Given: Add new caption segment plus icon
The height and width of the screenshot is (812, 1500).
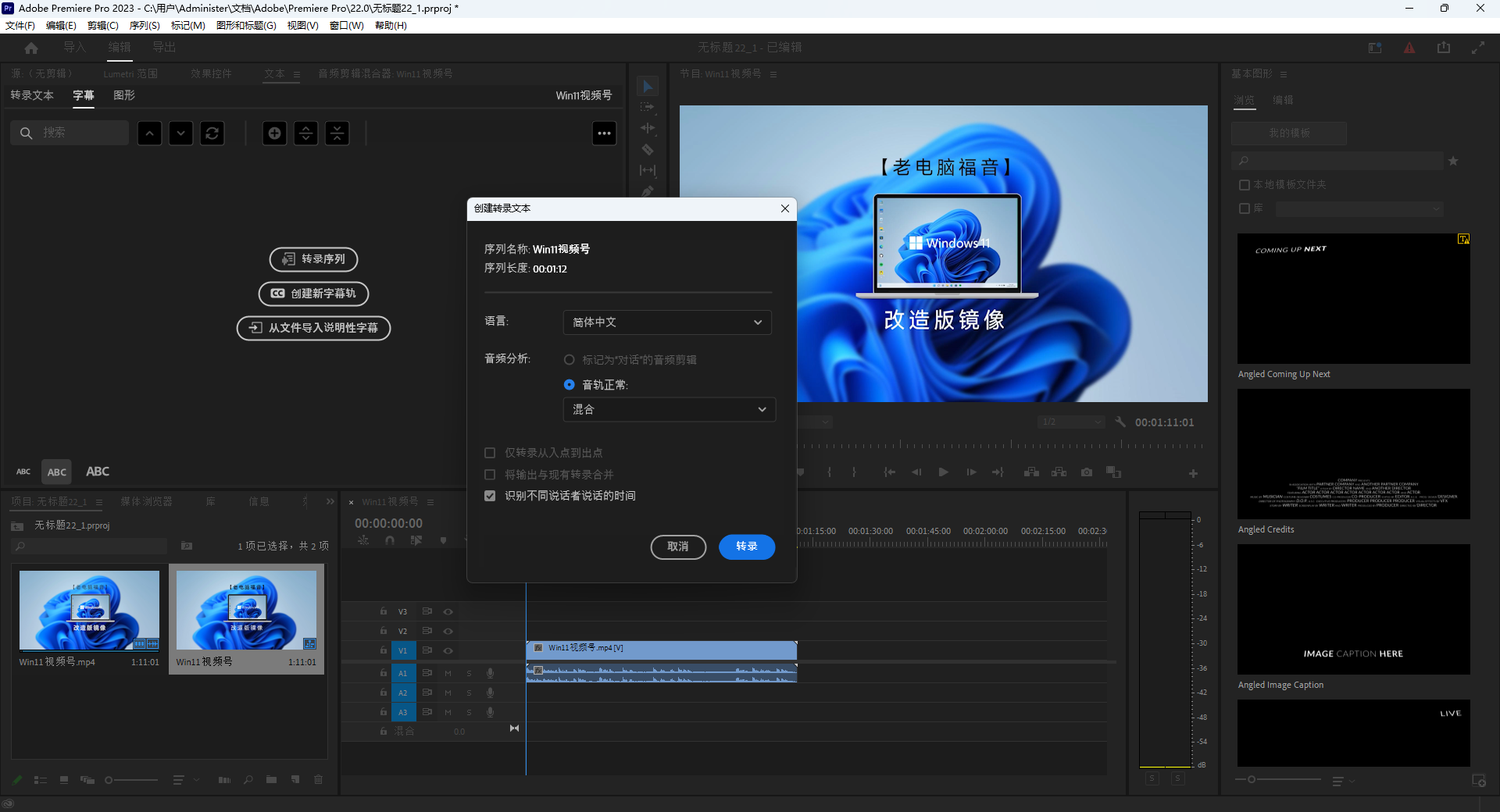Looking at the screenshot, I should pyautogui.click(x=274, y=134).
